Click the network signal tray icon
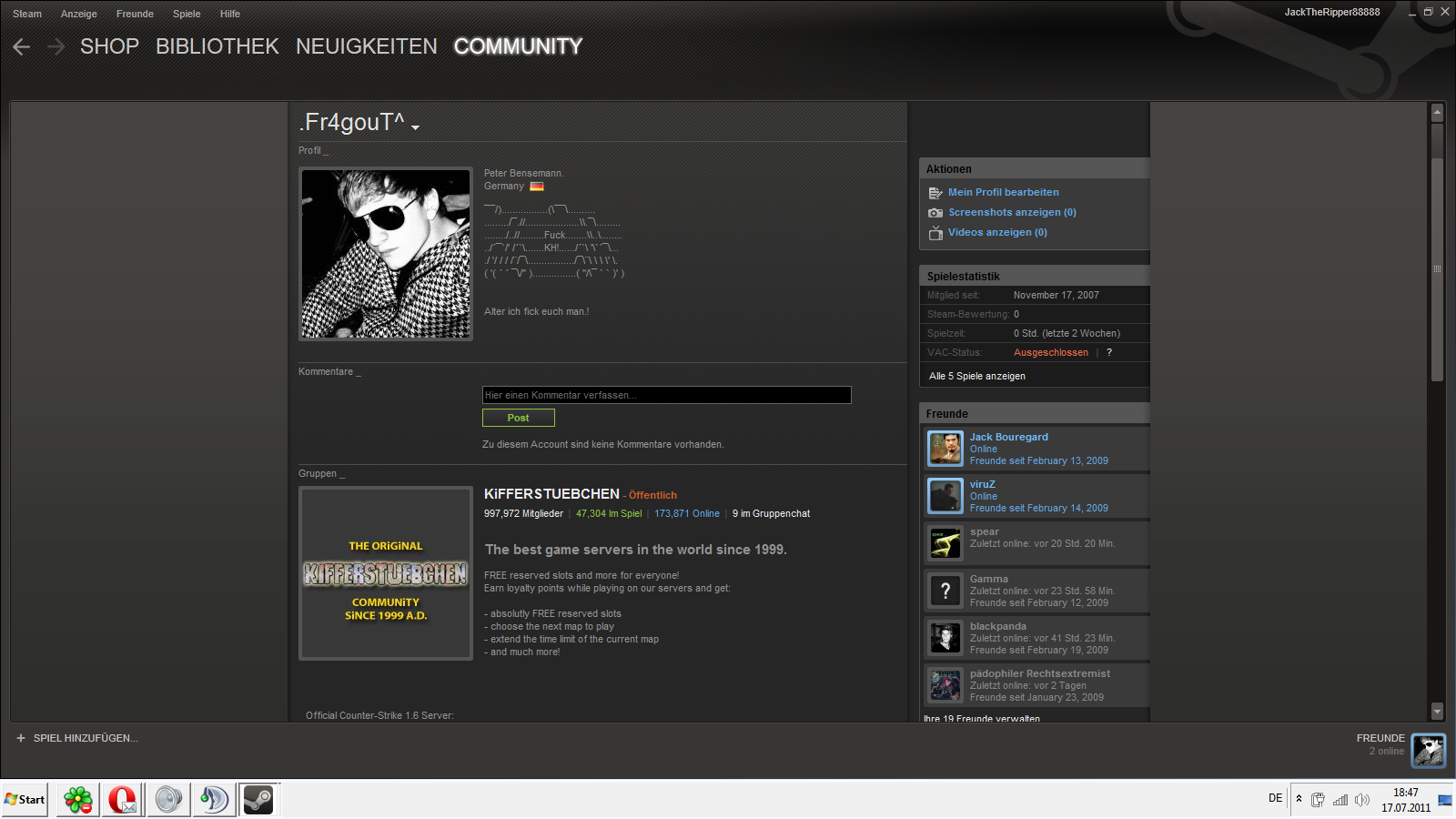Screen dimensions: 1456x819 pos(1340,800)
